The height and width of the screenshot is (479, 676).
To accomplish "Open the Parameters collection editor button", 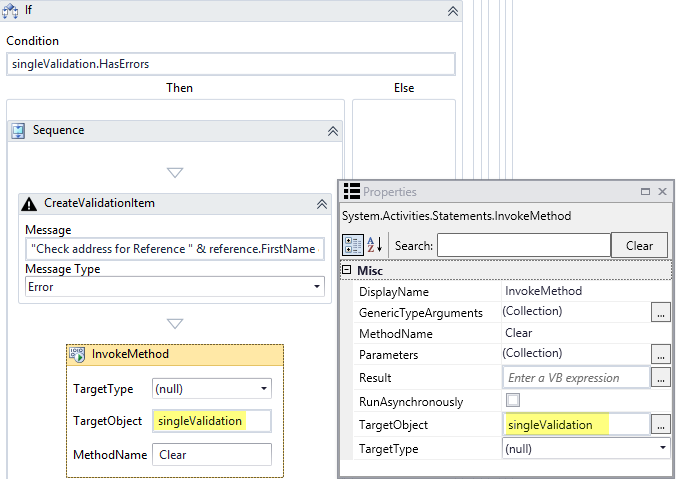I will pos(660,354).
